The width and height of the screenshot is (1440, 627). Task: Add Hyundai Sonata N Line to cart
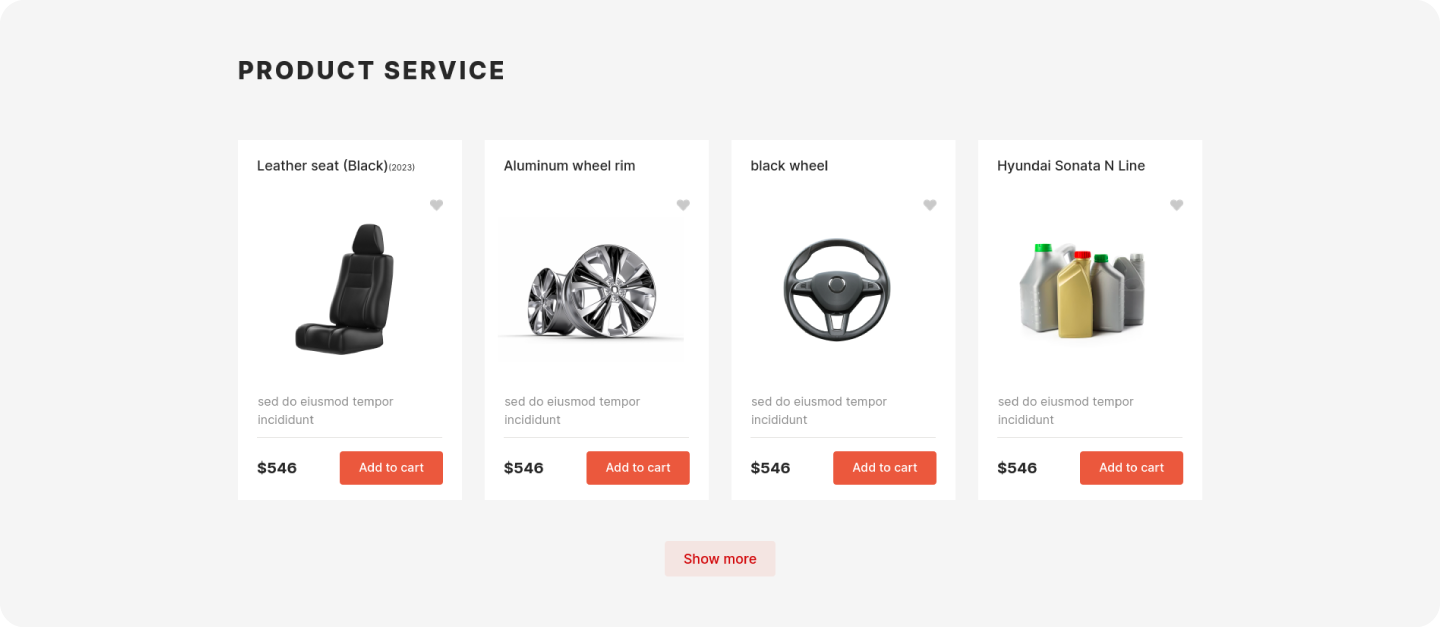coord(1131,468)
